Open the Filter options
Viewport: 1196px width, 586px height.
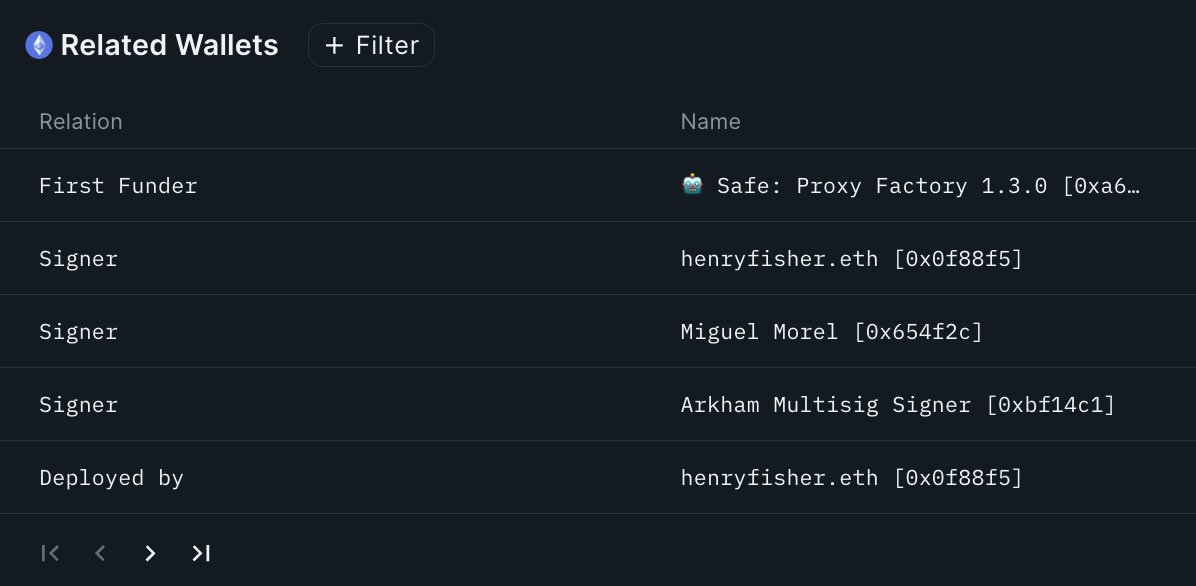click(371, 45)
